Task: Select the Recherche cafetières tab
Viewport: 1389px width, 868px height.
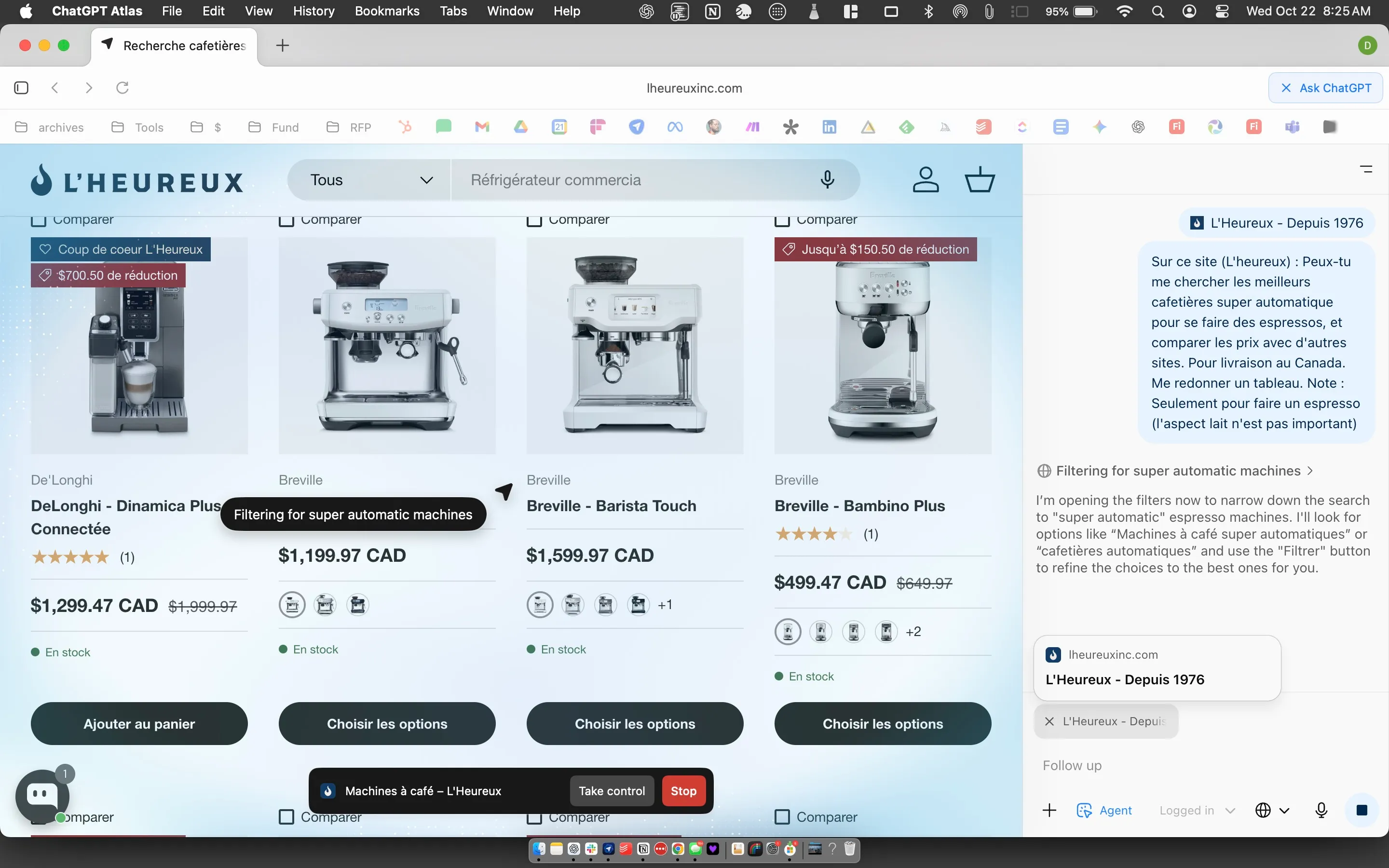Action: click(x=175, y=45)
